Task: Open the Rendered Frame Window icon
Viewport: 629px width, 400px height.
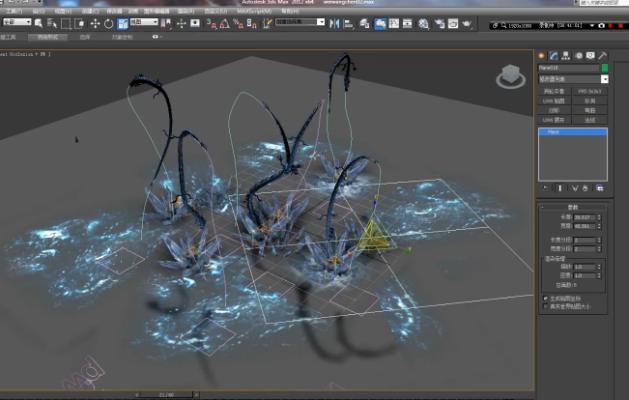Action: point(453,24)
